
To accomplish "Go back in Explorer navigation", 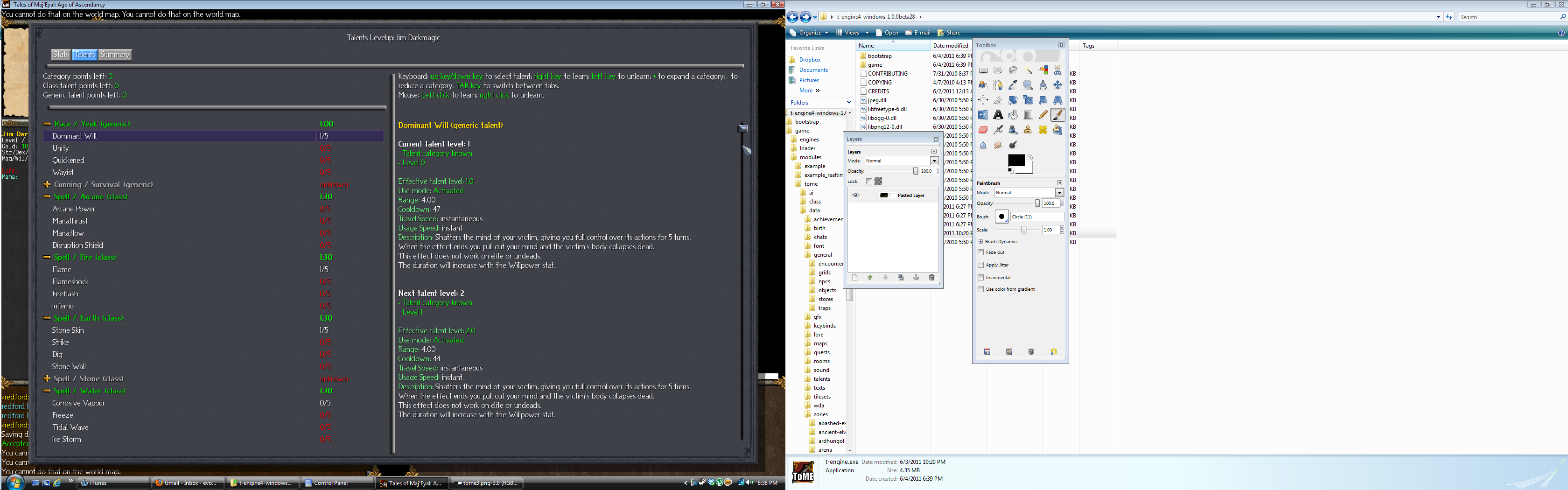I will click(x=792, y=17).
